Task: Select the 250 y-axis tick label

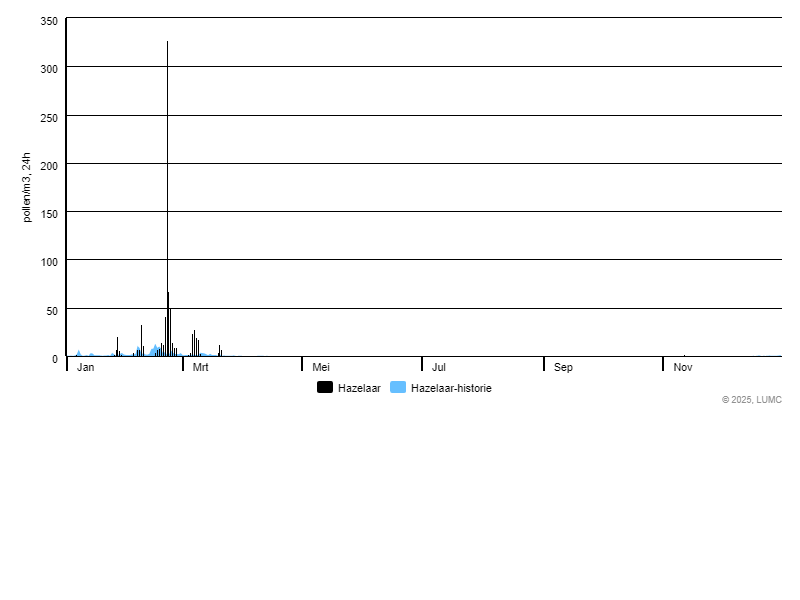Action: (49, 117)
